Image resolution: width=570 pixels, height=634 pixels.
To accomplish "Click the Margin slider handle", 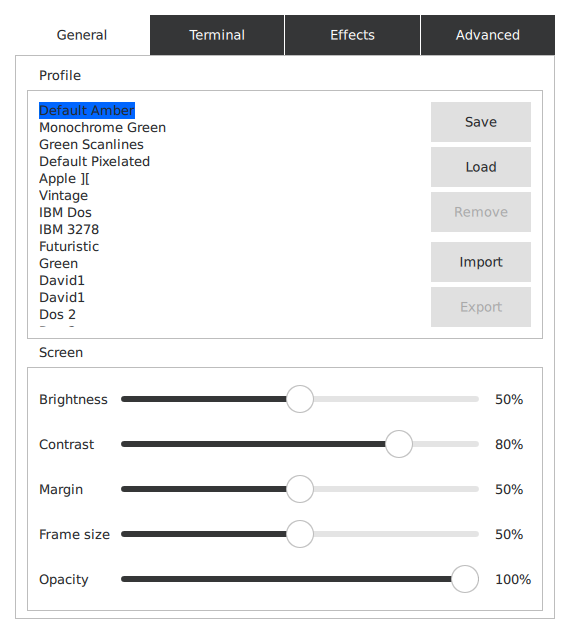I will point(300,489).
